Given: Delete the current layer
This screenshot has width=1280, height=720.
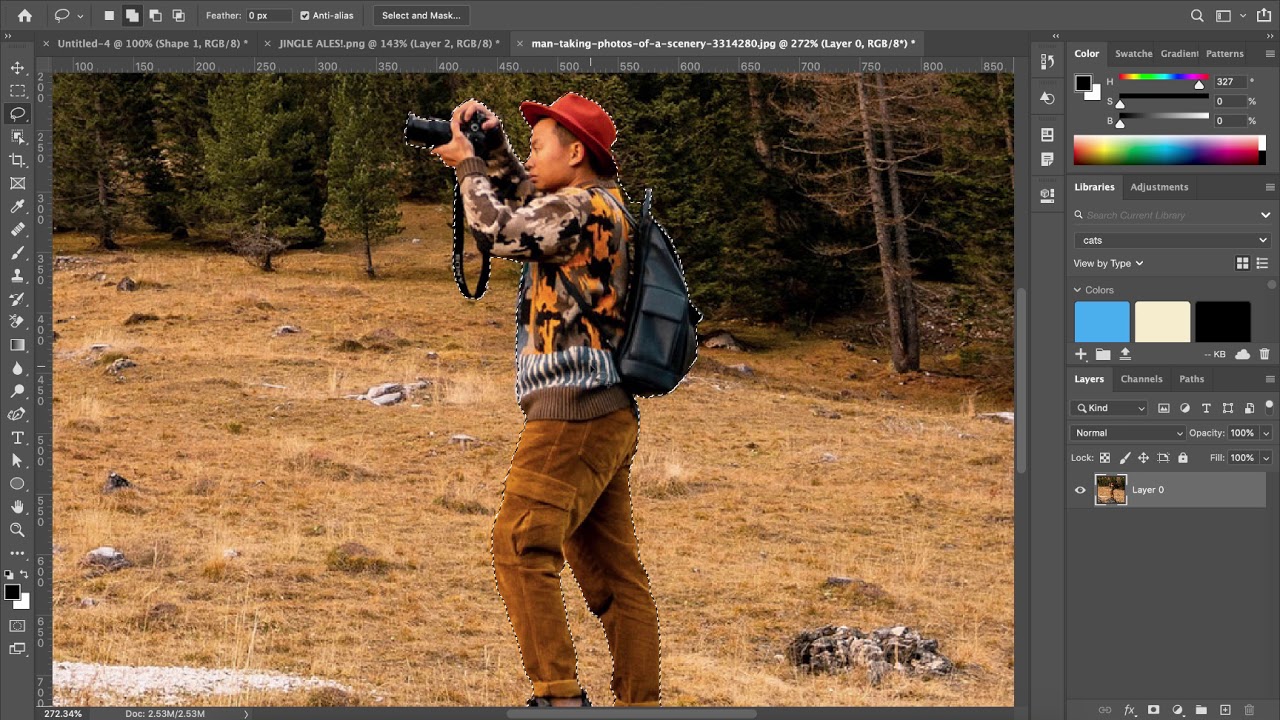Looking at the screenshot, I should point(1249,710).
